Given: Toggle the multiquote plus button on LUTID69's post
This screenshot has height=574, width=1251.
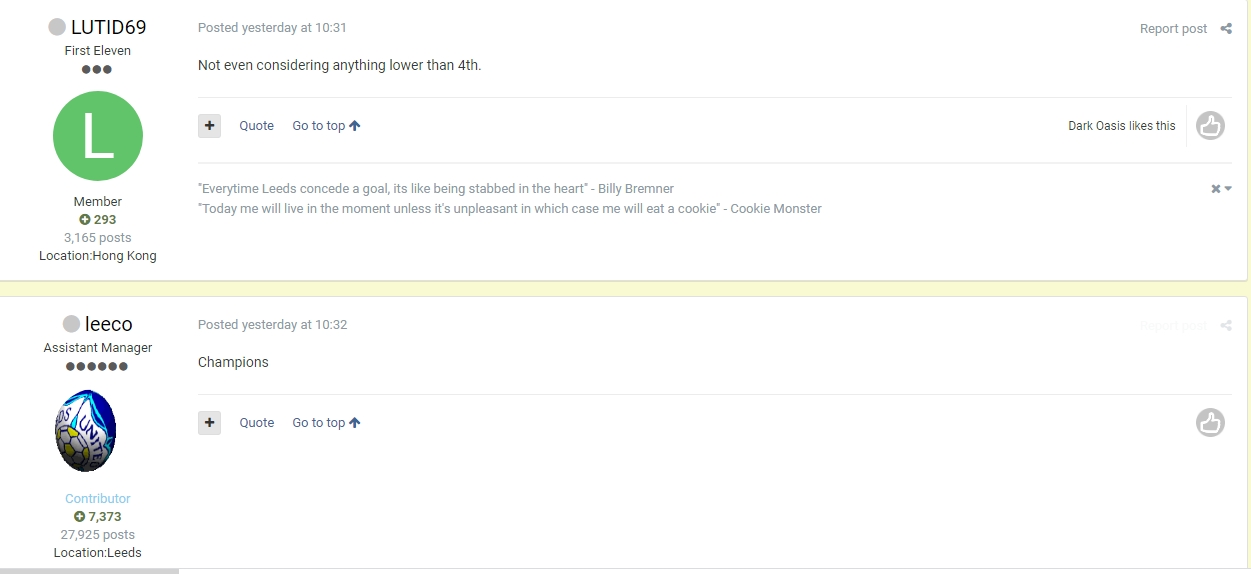Looking at the screenshot, I should (x=209, y=126).
